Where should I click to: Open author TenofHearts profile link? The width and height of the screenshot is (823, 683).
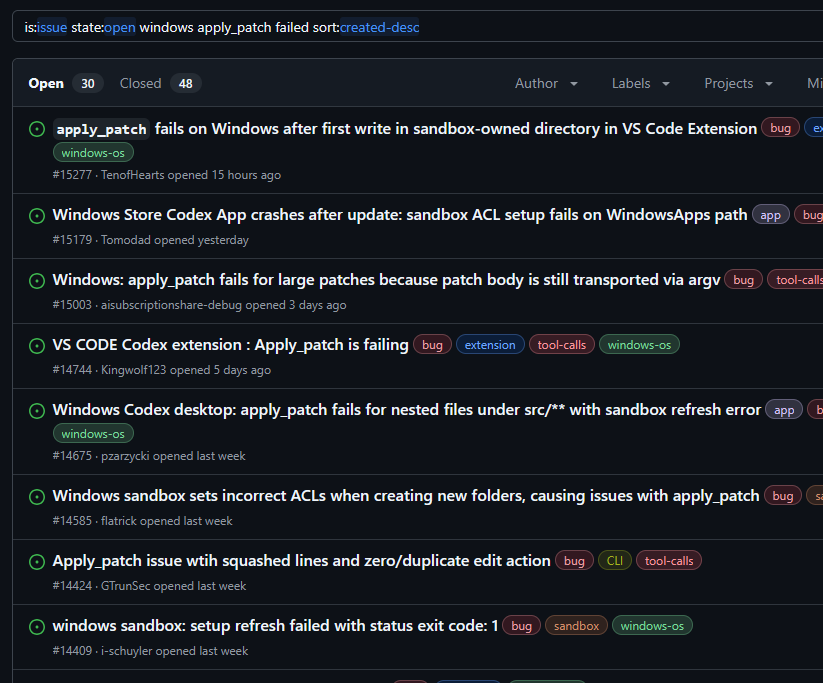click(132, 175)
